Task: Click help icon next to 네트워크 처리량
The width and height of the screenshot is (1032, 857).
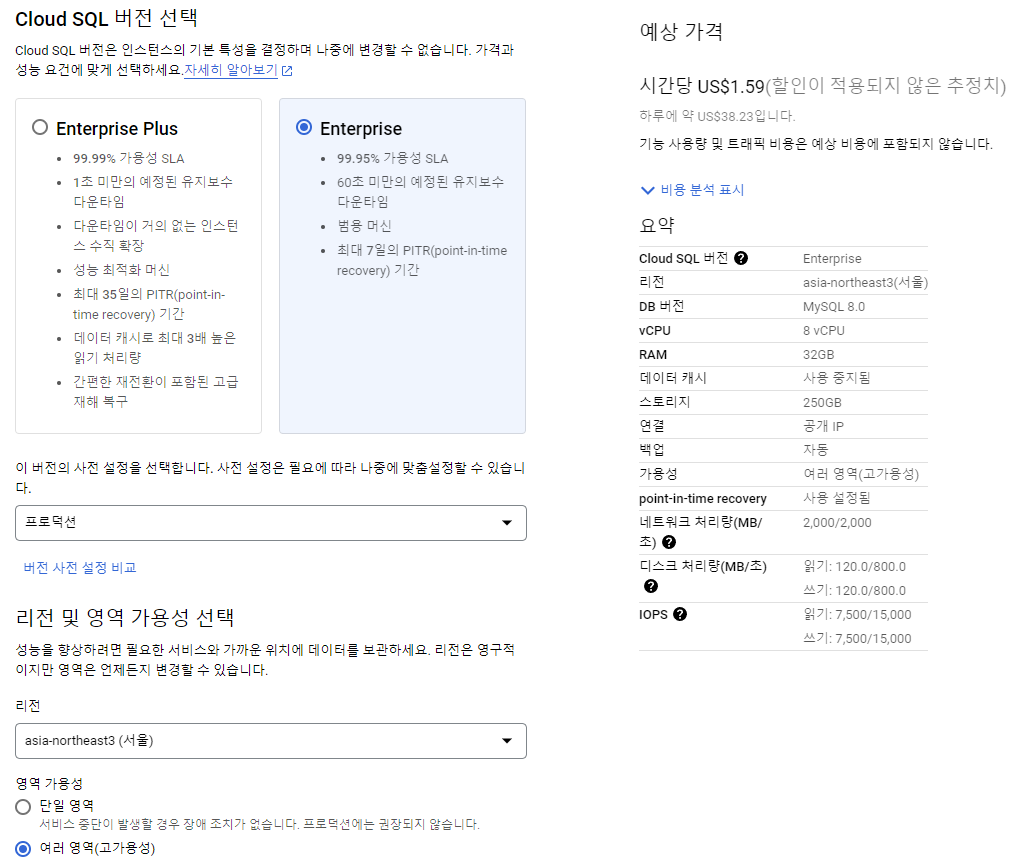Action: (x=669, y=542)
